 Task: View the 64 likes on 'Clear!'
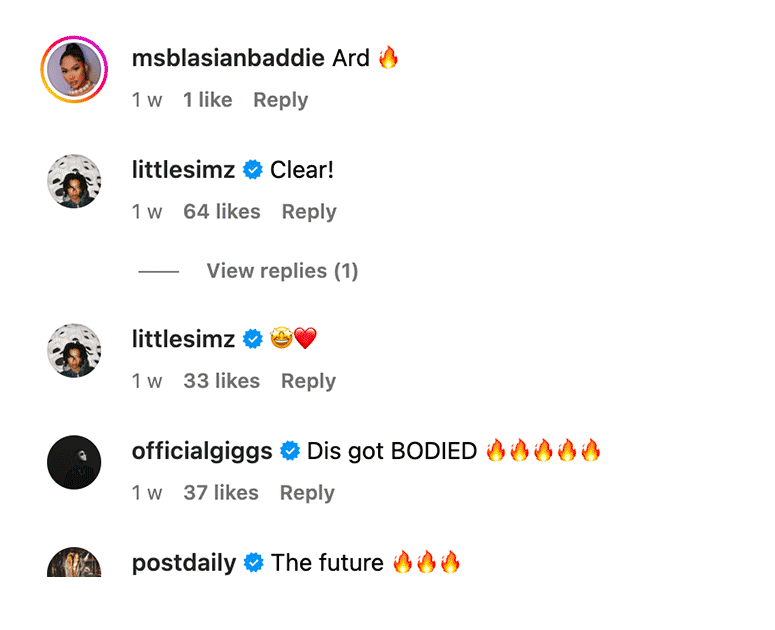(222, 212)
